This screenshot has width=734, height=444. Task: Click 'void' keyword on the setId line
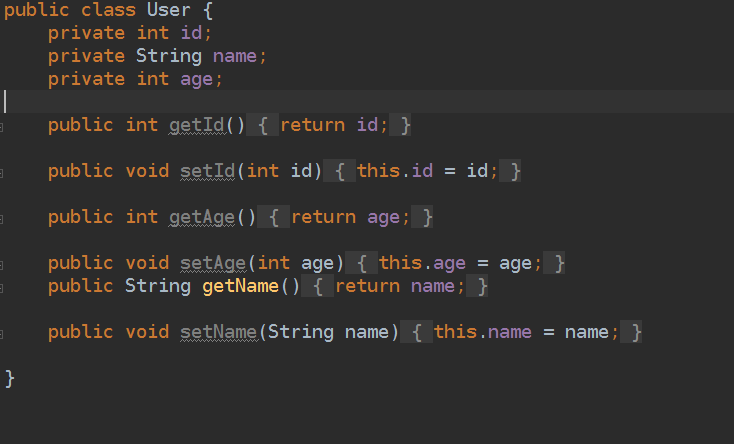(147, 171)
